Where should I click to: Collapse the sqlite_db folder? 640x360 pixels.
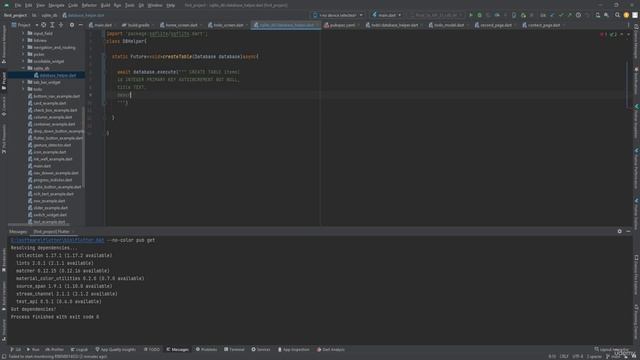point(24,68)
